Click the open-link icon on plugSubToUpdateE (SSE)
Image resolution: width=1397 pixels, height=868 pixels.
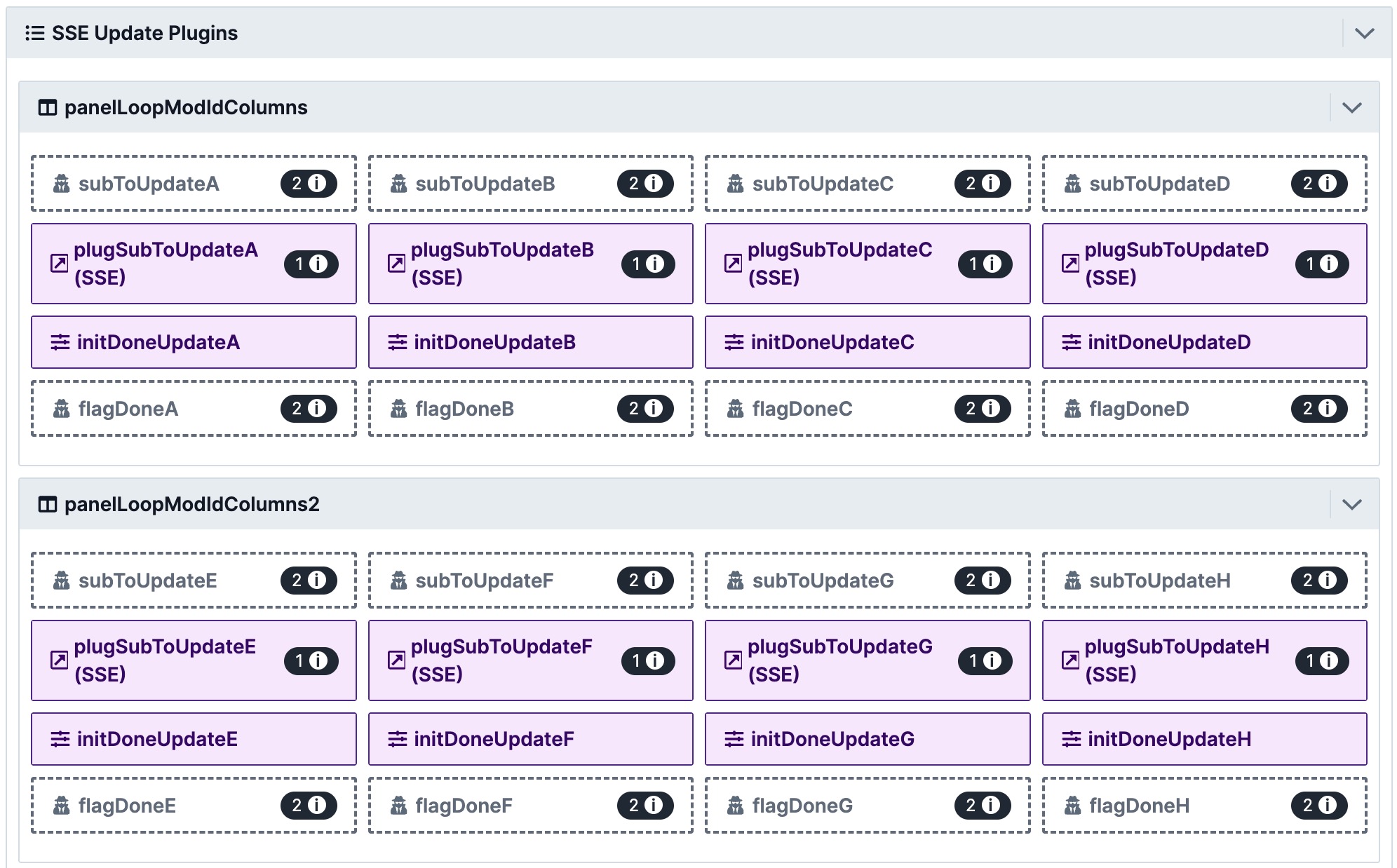coord(60,660)
